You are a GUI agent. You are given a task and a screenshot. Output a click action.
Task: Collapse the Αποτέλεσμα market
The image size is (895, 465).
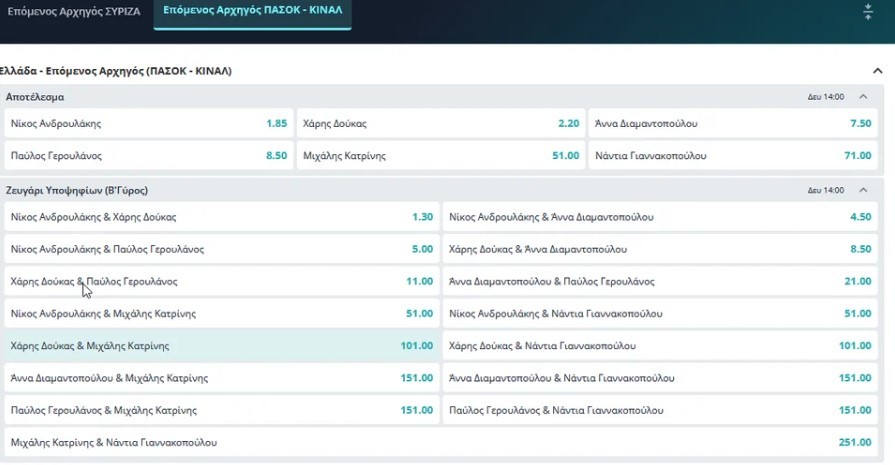coord(863,97)
